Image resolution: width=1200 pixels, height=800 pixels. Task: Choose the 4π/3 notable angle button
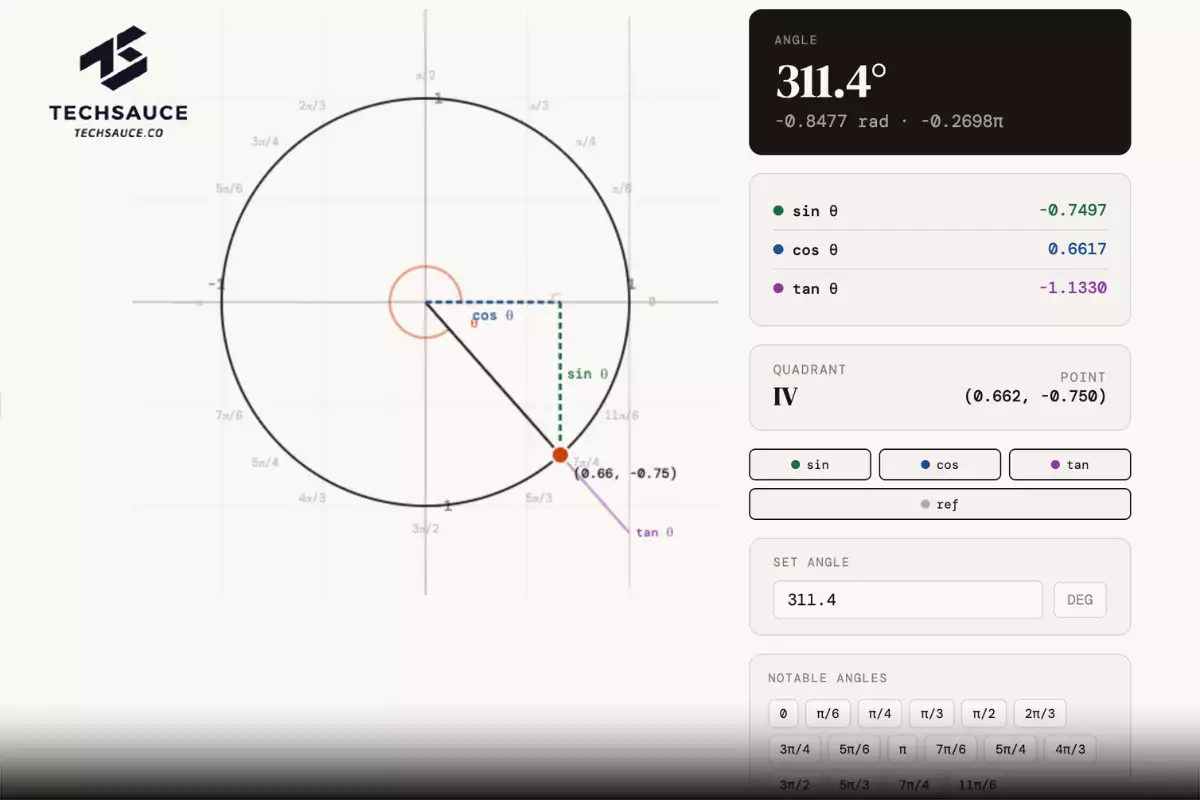coord(1070,749)
